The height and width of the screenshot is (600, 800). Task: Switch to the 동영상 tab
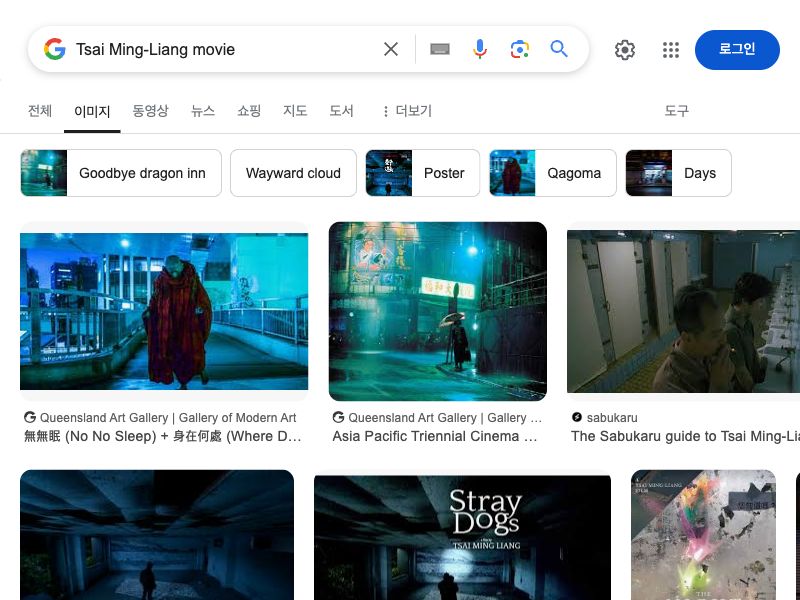point(150,111)
